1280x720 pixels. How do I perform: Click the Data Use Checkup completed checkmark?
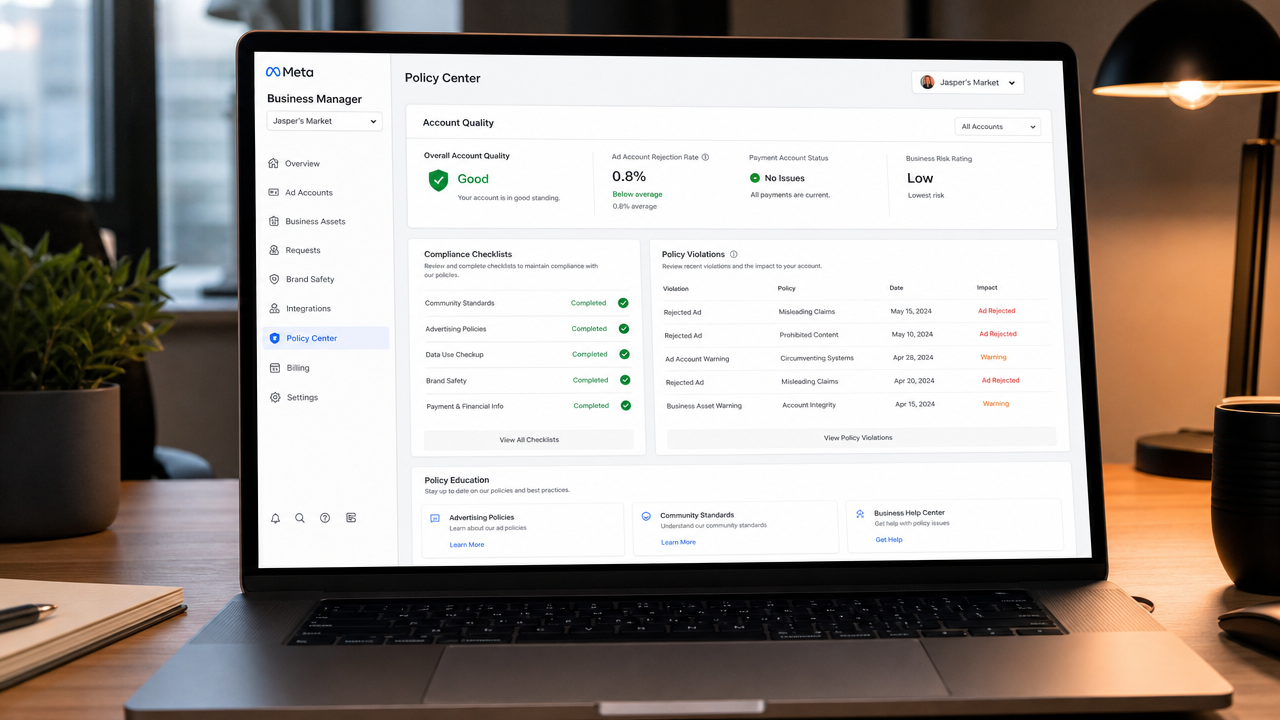pyautogui.click(x=624, y=354)
